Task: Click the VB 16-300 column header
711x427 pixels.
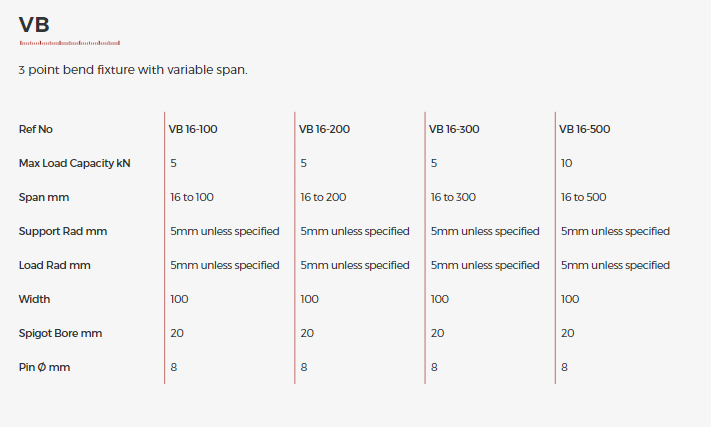Action: 454,129
